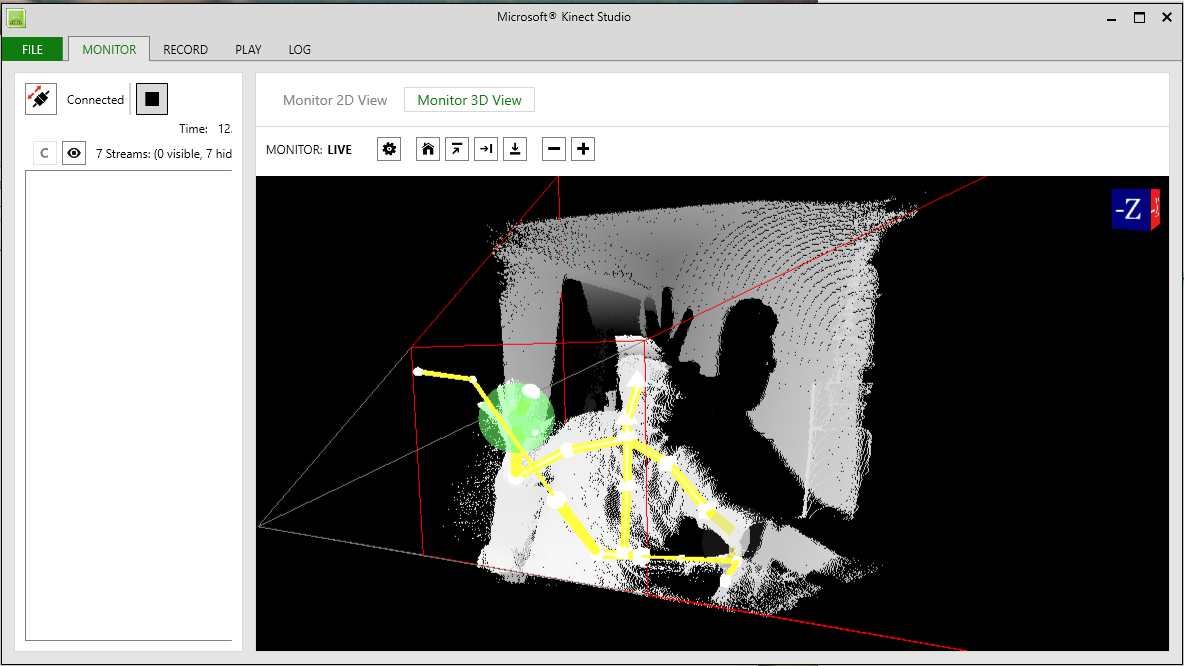
Task: Zoom in with the plus button
Action: click(583, 149)
